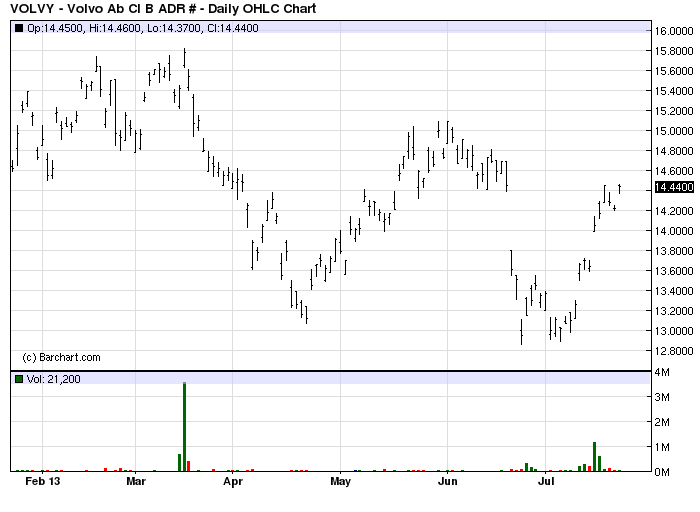Click the mid-March price bar peaking near 15.80
Viewport: 700px width, 512px height.
click(184, 58)
